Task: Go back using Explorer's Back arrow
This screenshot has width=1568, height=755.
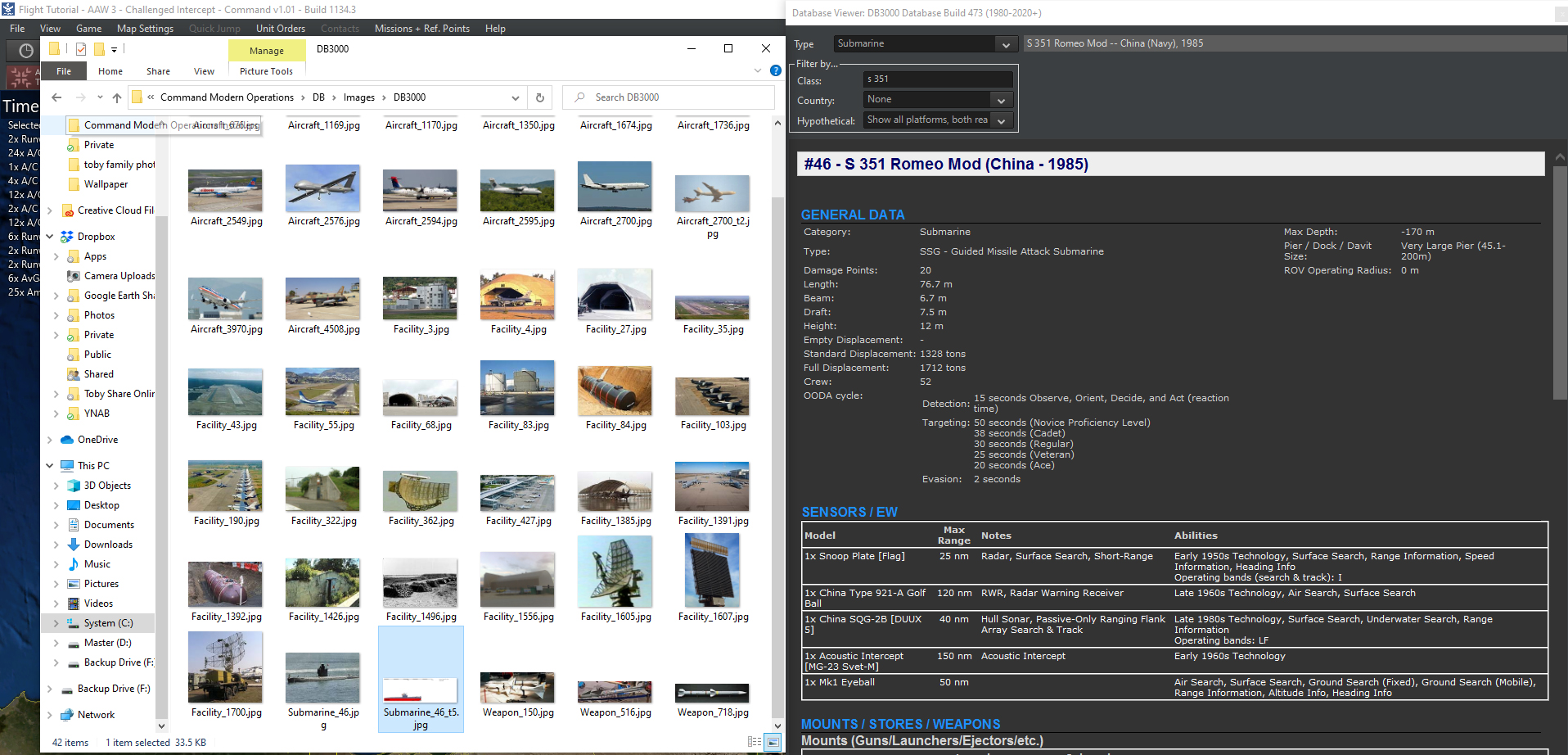Action: point(56,97)
